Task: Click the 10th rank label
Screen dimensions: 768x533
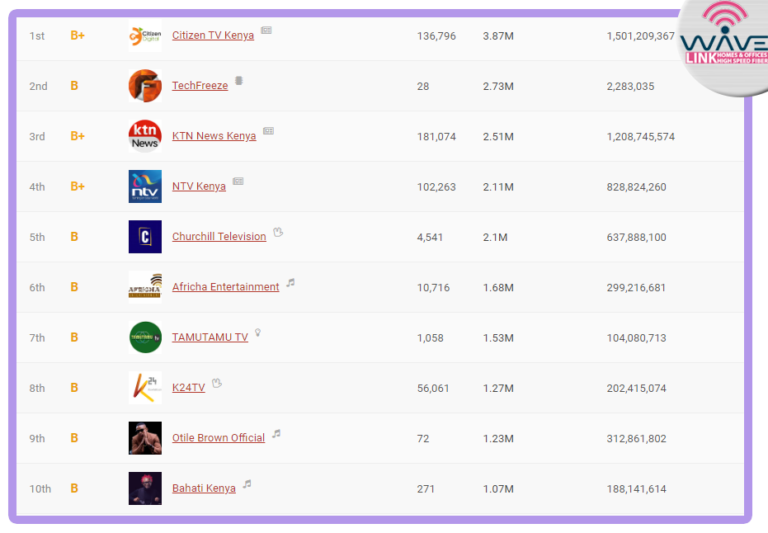Action: (40, 488)
